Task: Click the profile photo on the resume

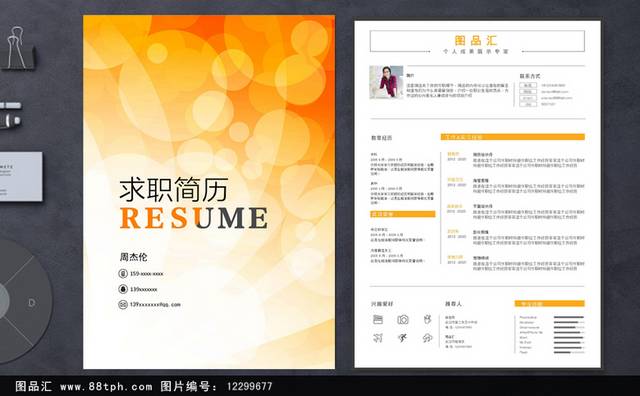Action: coord(386,82)
